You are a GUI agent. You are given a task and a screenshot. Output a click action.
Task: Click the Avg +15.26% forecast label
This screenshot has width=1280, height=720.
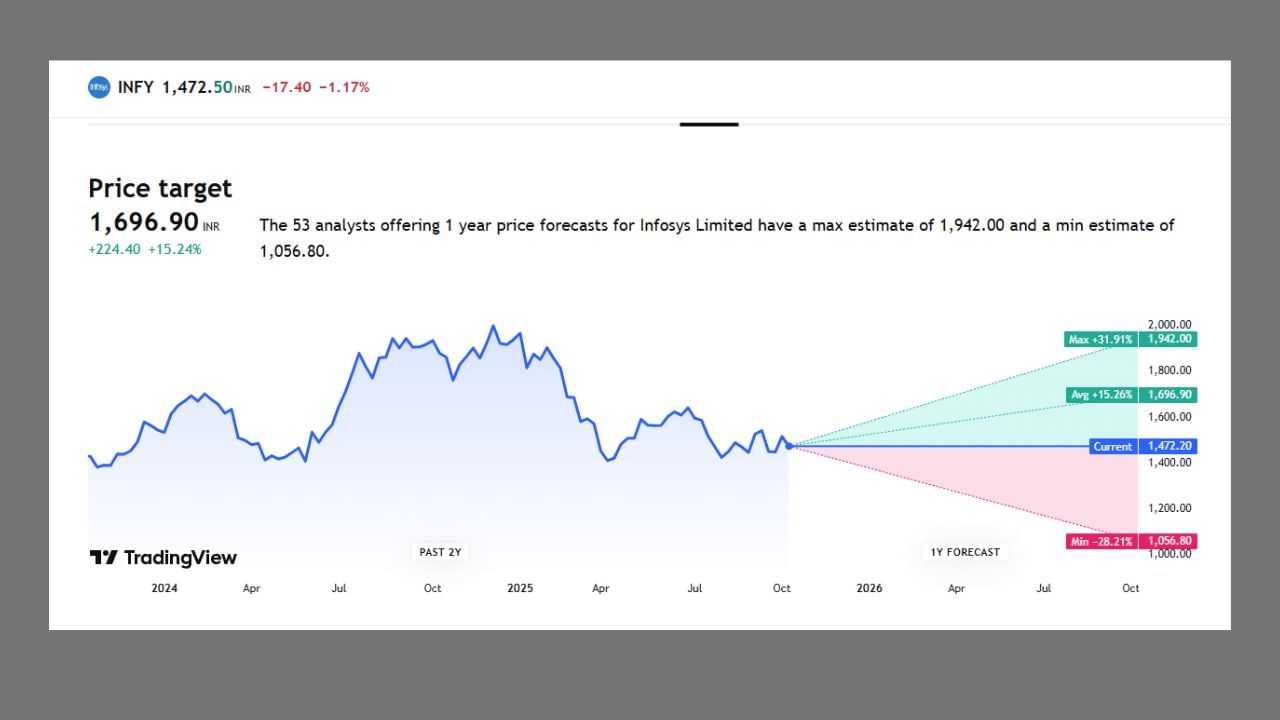1102,395
